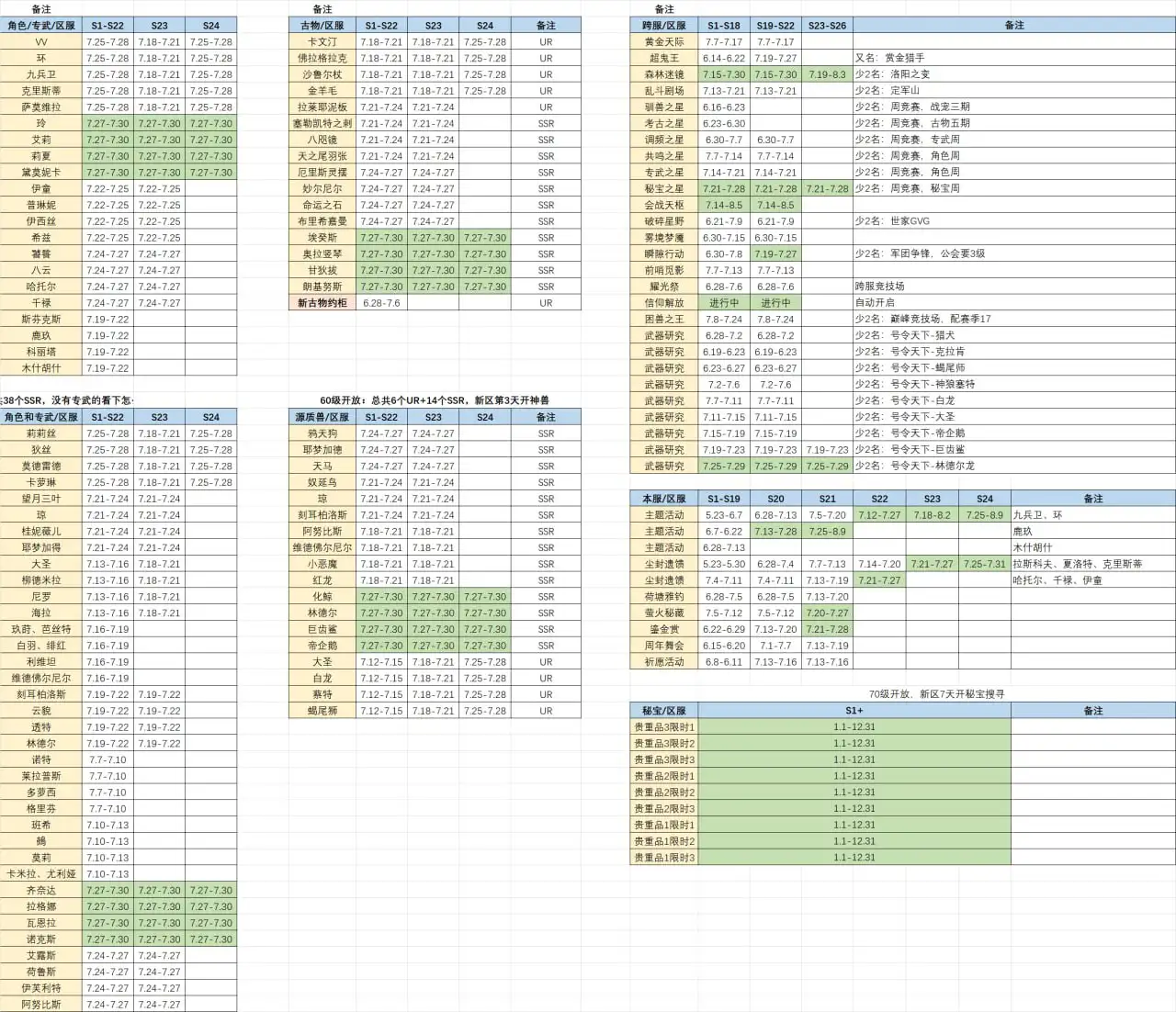Click the 源质兽/区服 header cell
Screen dimensions: 1176x1012
[322, 417]
